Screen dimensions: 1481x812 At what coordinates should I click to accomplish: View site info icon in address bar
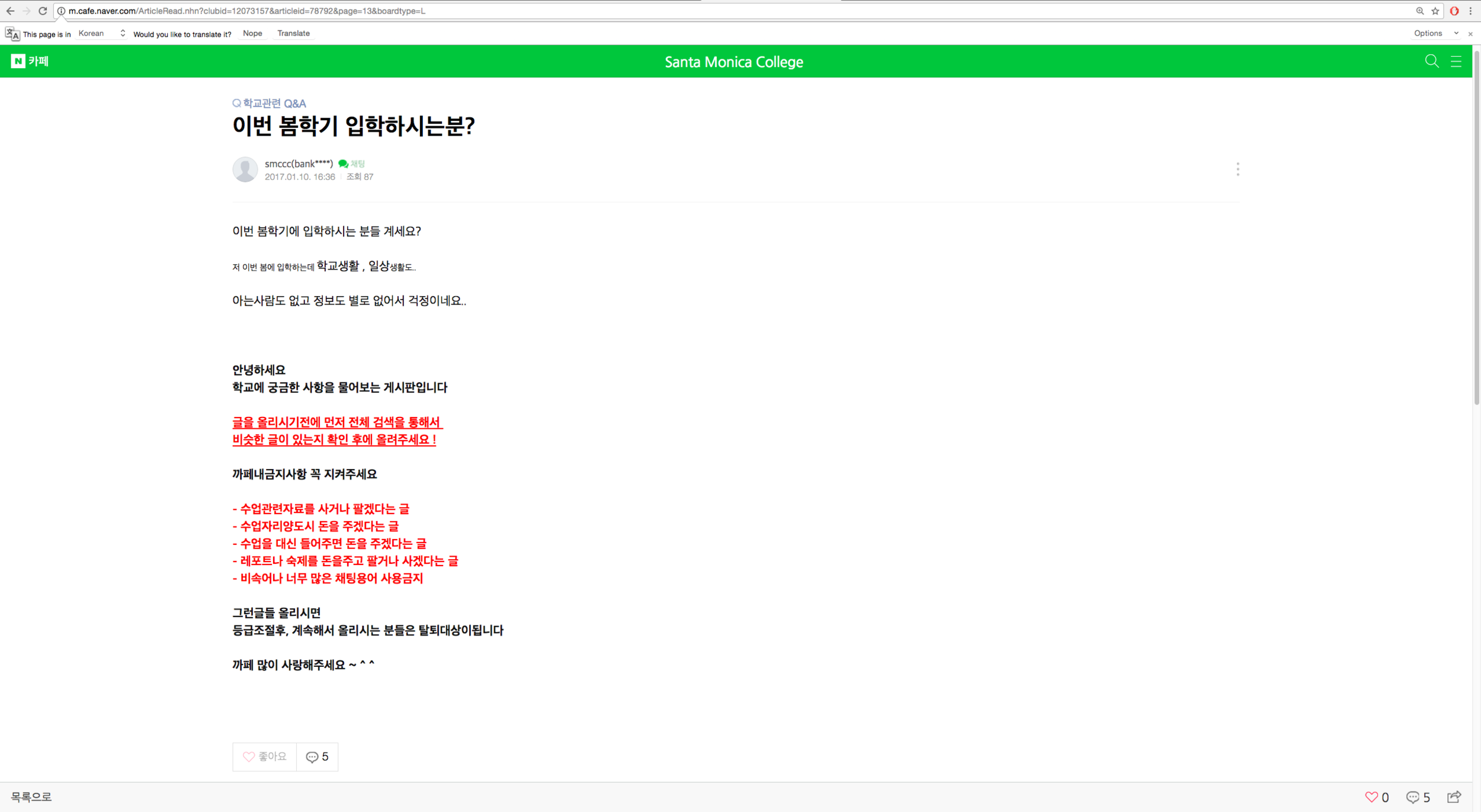click(x=61, y=11)
